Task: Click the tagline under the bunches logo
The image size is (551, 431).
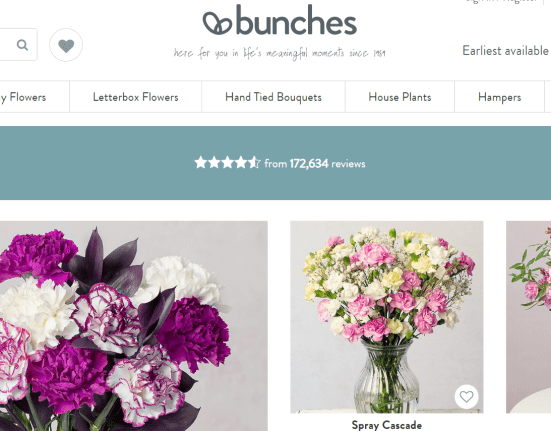Action: click(280, 53)
